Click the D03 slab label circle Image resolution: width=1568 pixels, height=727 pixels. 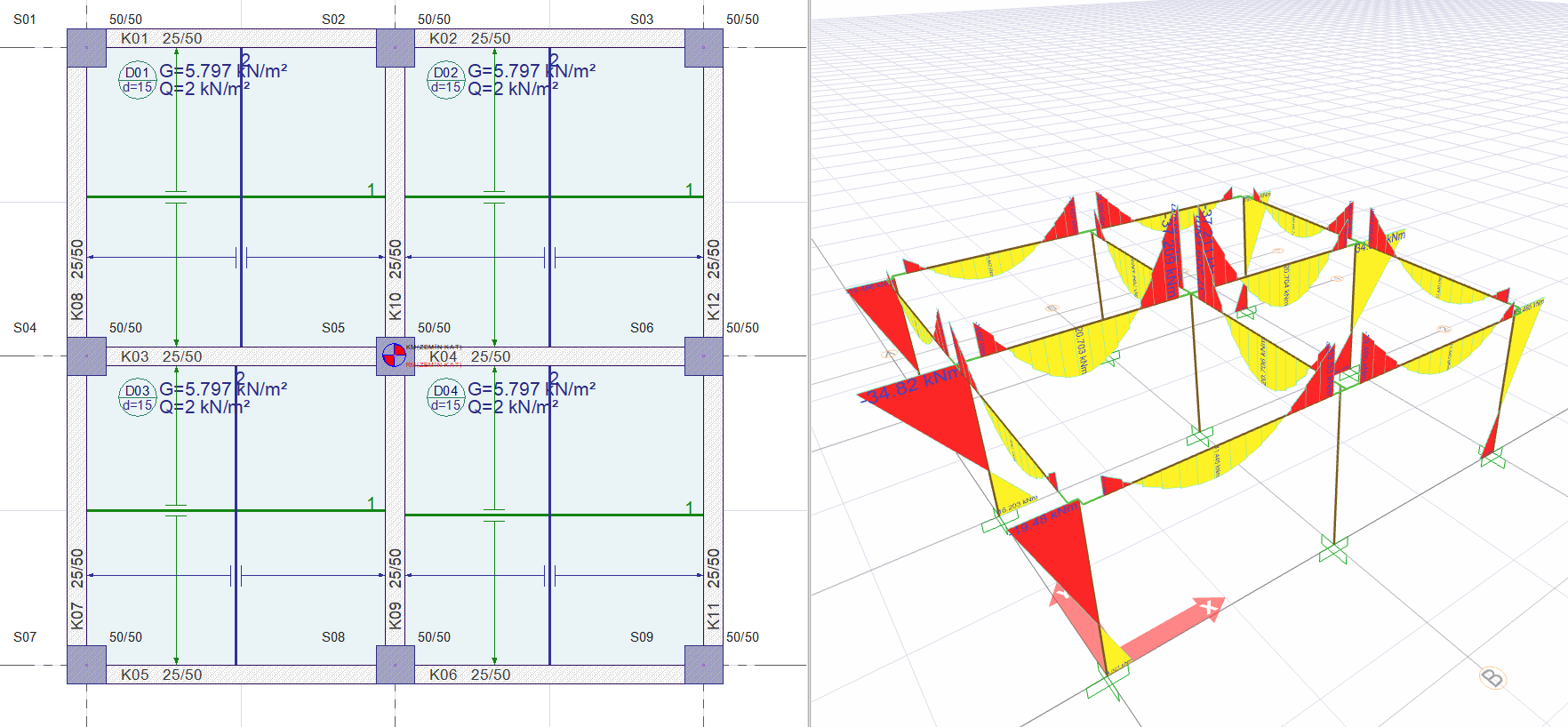pyautogui.click(x=137, y=398)
